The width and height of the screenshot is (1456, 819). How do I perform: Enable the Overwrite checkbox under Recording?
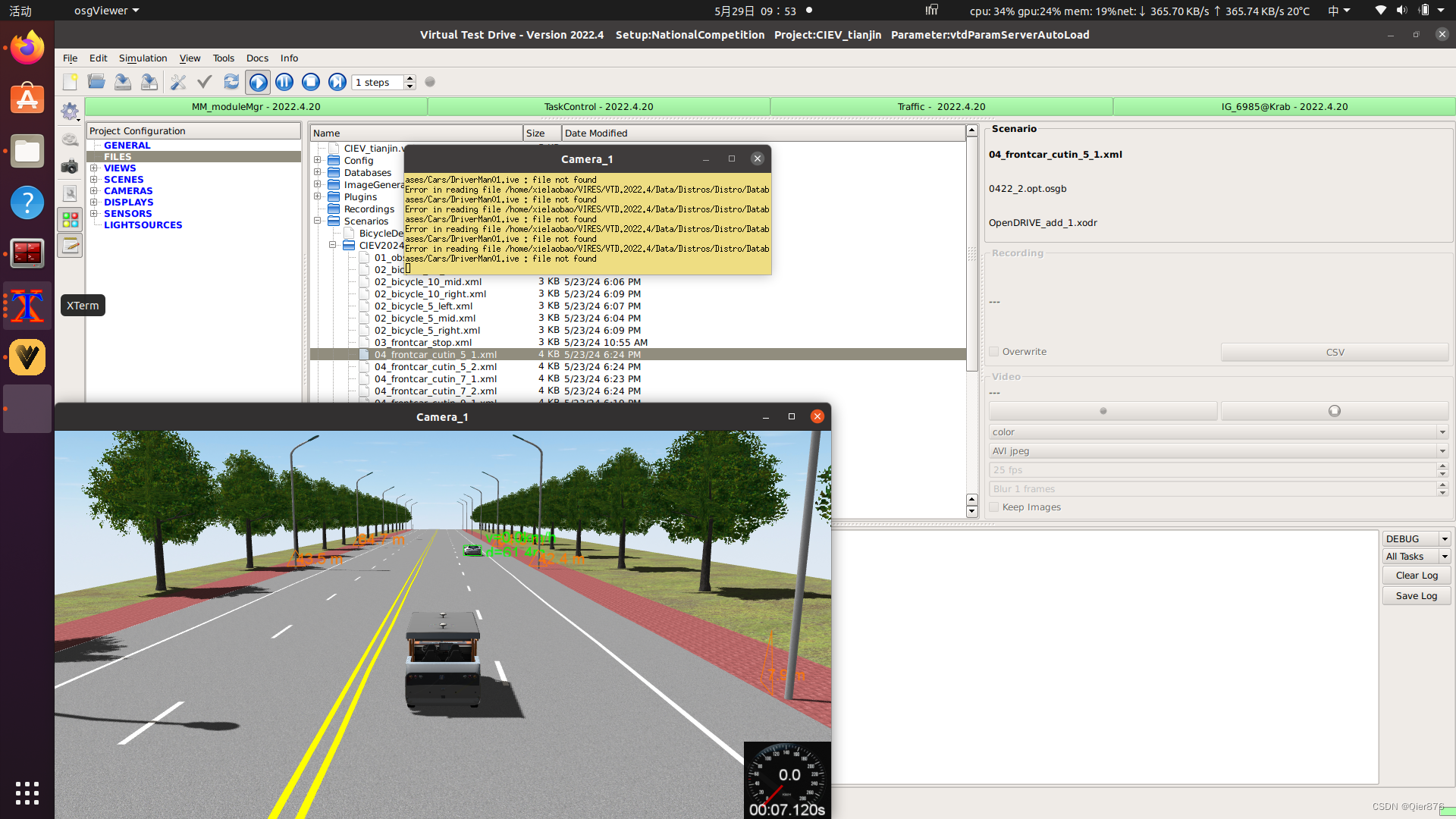coord(994,352)
